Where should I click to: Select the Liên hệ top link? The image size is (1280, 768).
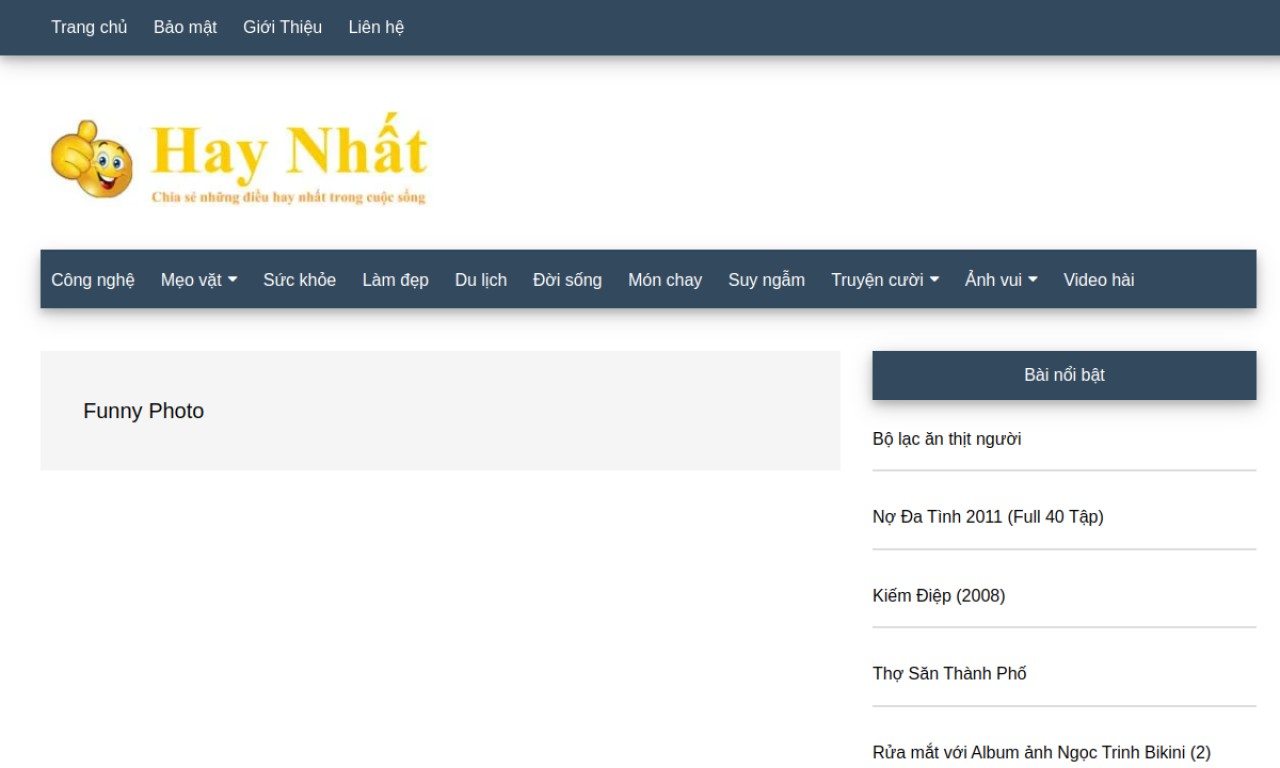376,27
